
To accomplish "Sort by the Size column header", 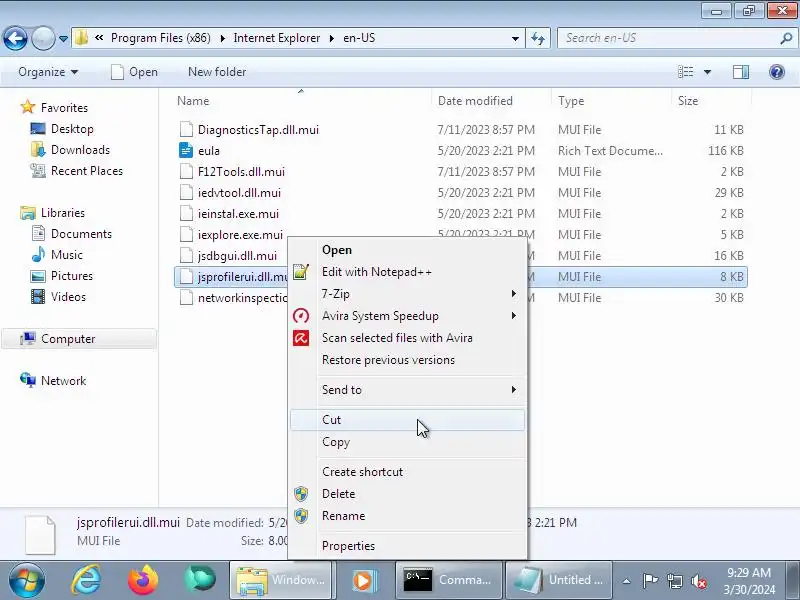I will (712, 101).
